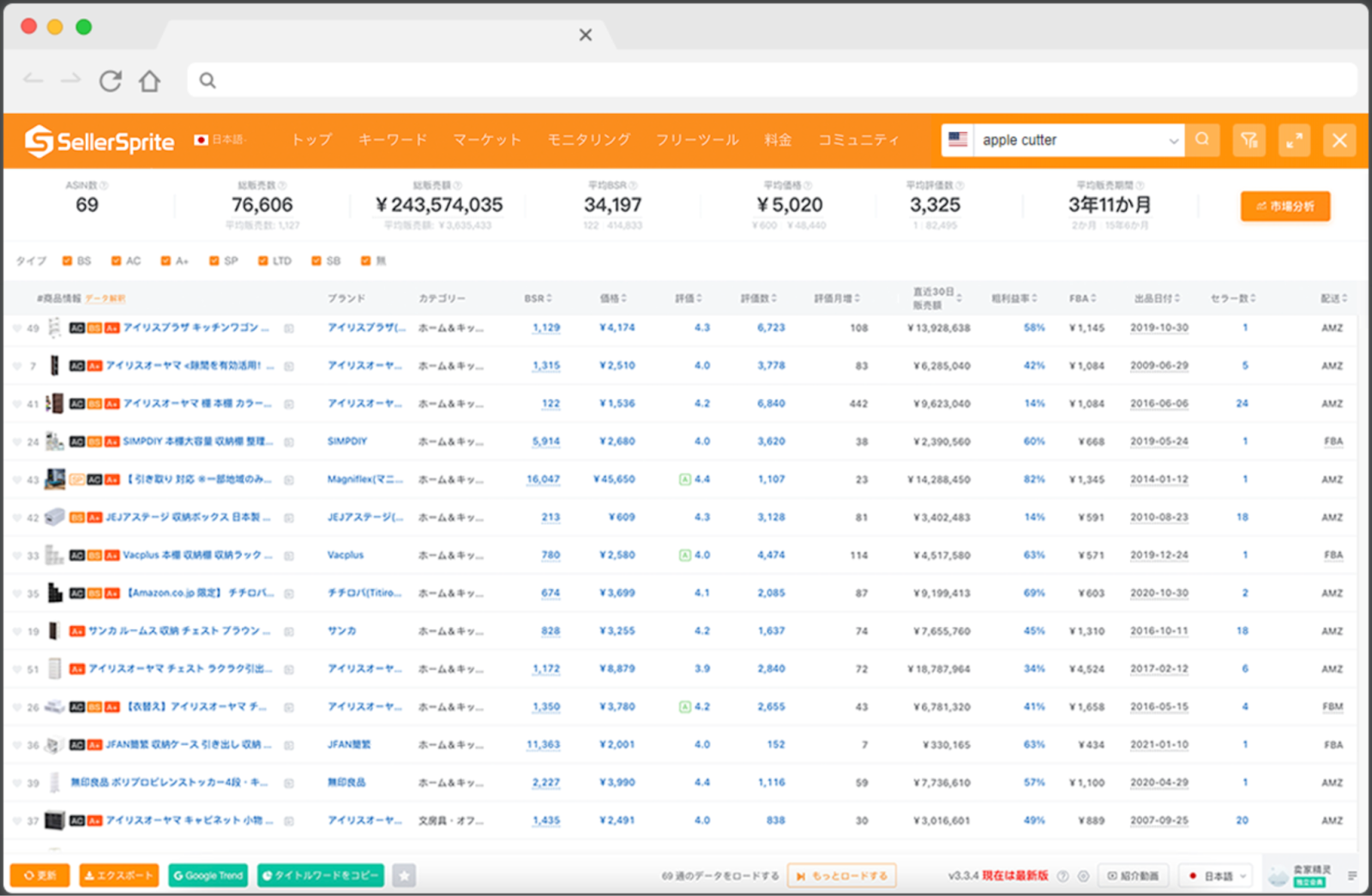Open the apple cutter search dropdown arrow
The image size is (1372, 896).
point(1173,141)
